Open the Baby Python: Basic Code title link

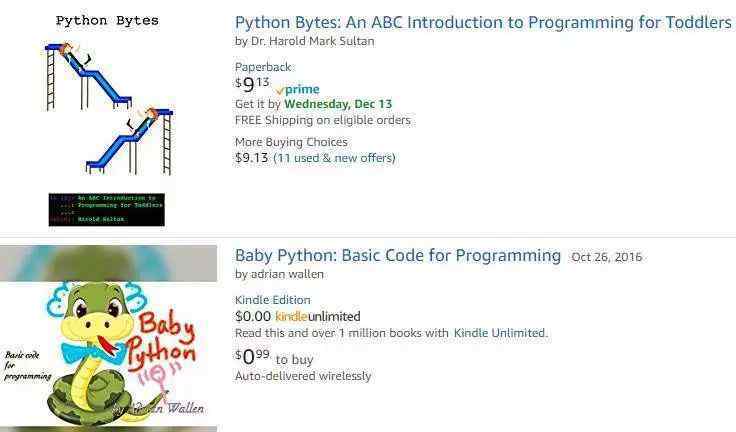coord(397,255)
